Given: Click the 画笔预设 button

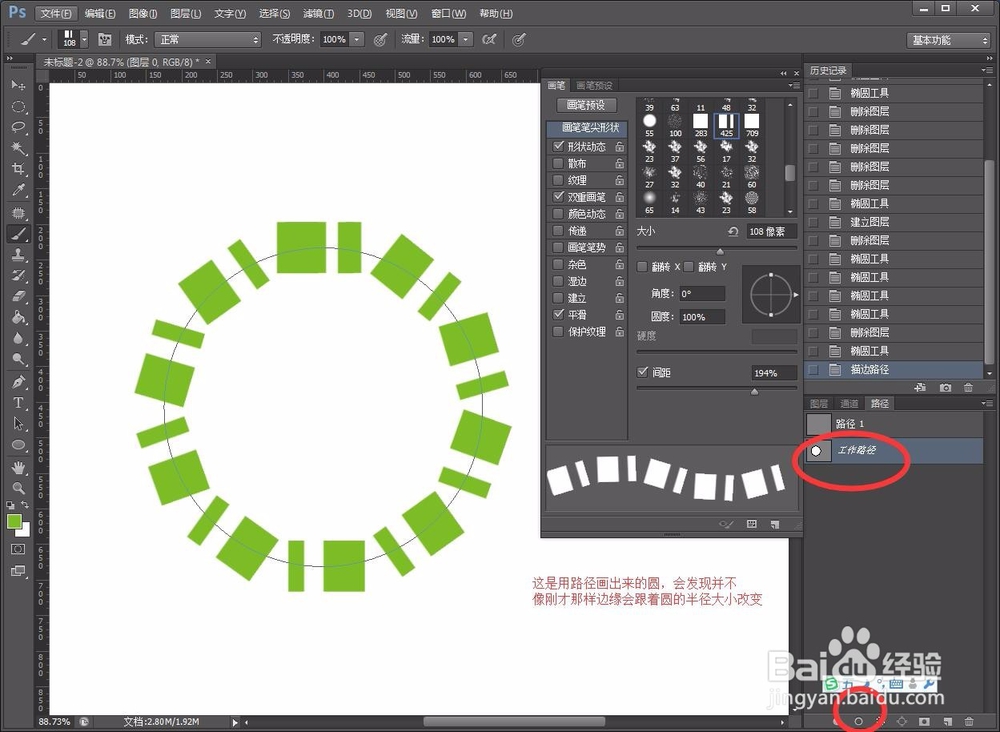Looking at the screenshot, I should [587, 105].
